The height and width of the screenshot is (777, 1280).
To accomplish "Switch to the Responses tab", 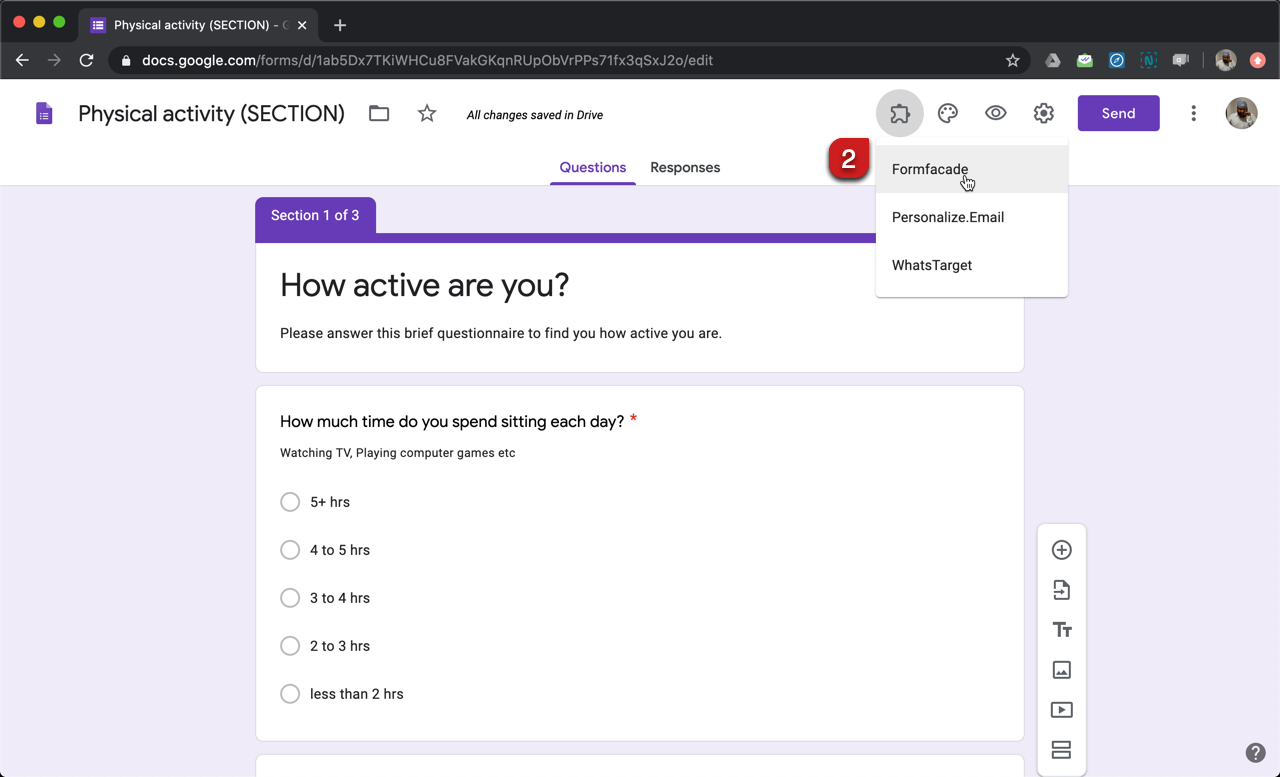I will click(685, 168).
